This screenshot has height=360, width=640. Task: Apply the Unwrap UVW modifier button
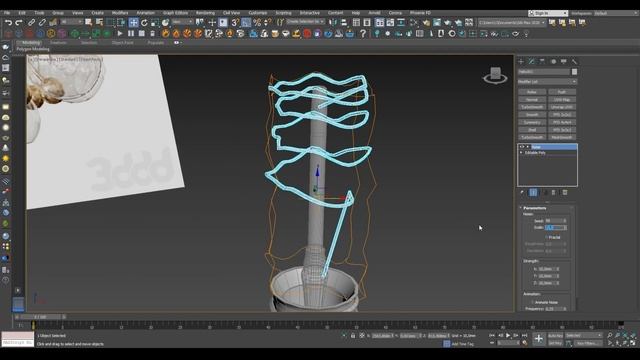[562, 107]
